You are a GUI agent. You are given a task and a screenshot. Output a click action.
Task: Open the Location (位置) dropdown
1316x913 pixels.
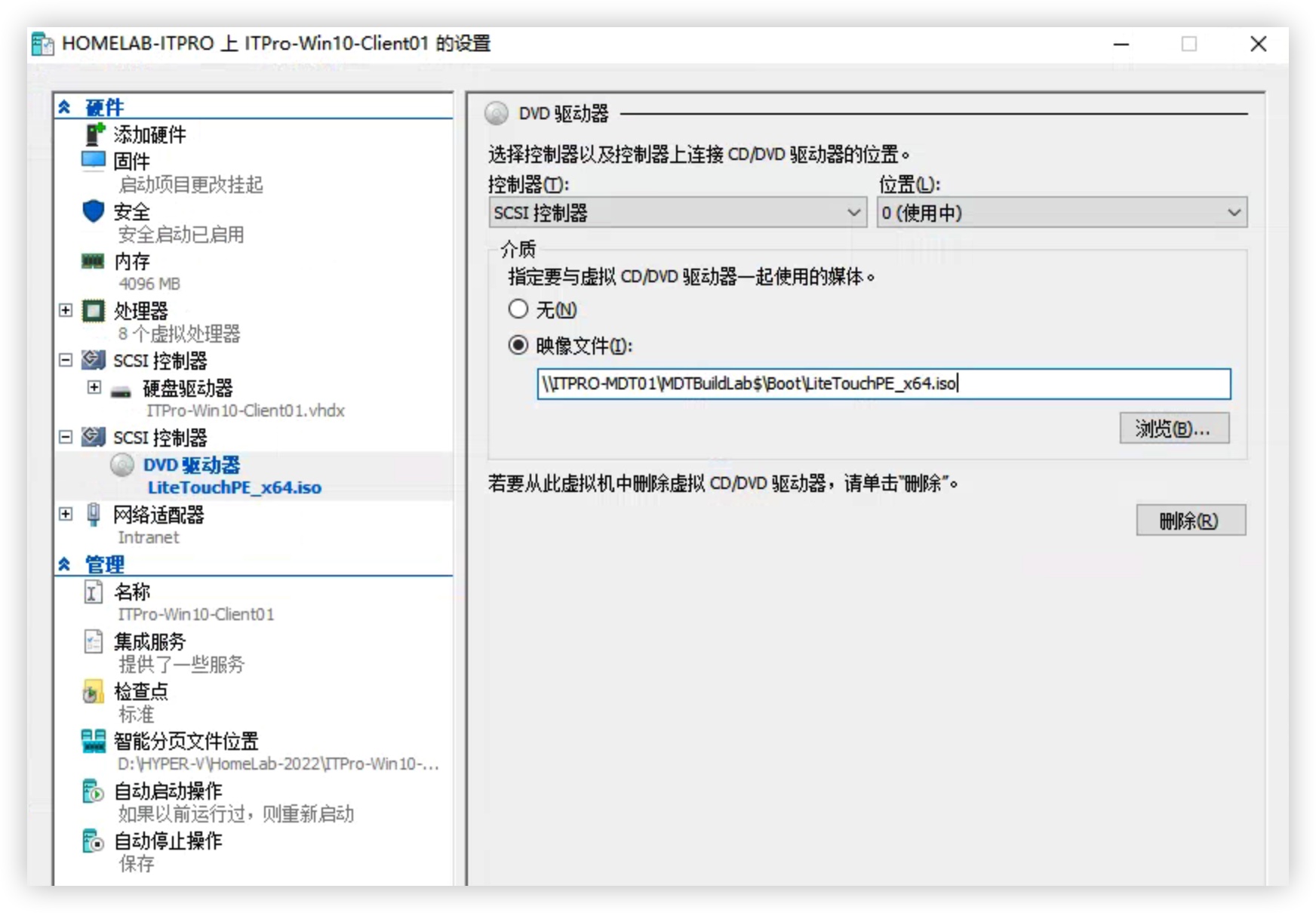coord(1061,213)
